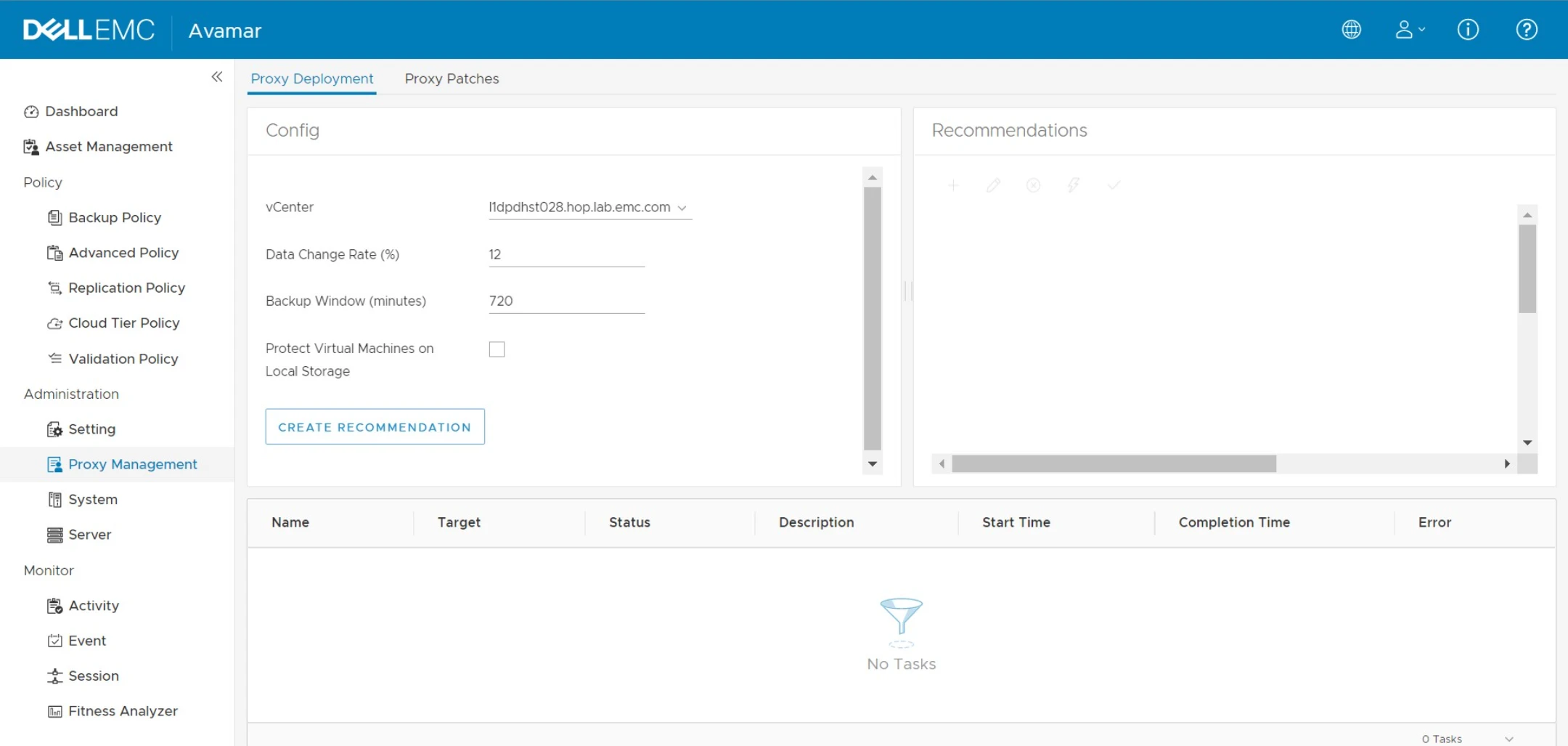This screenshot has width=1568, height=746.
Task: Select Proxy Management in the sidebar
Action: 122,464
